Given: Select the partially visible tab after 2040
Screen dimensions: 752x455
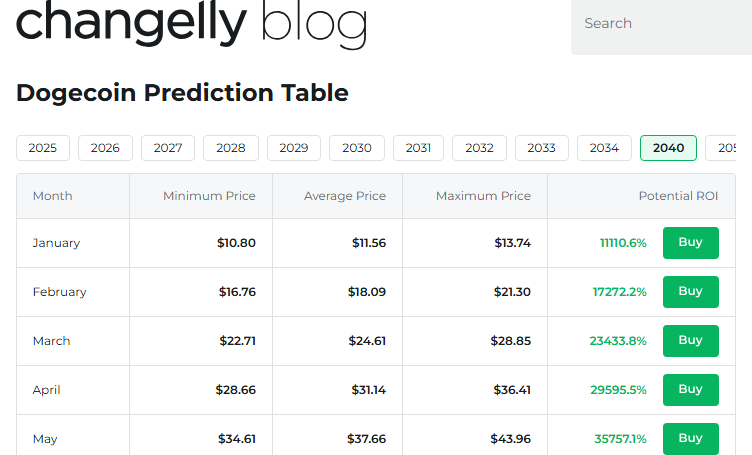Looking at the screenshot, I should click(x=723, y=148).
